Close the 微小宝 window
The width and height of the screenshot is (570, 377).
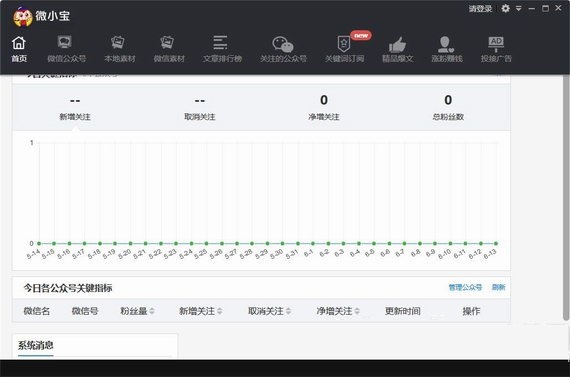[x=558, y=8]
